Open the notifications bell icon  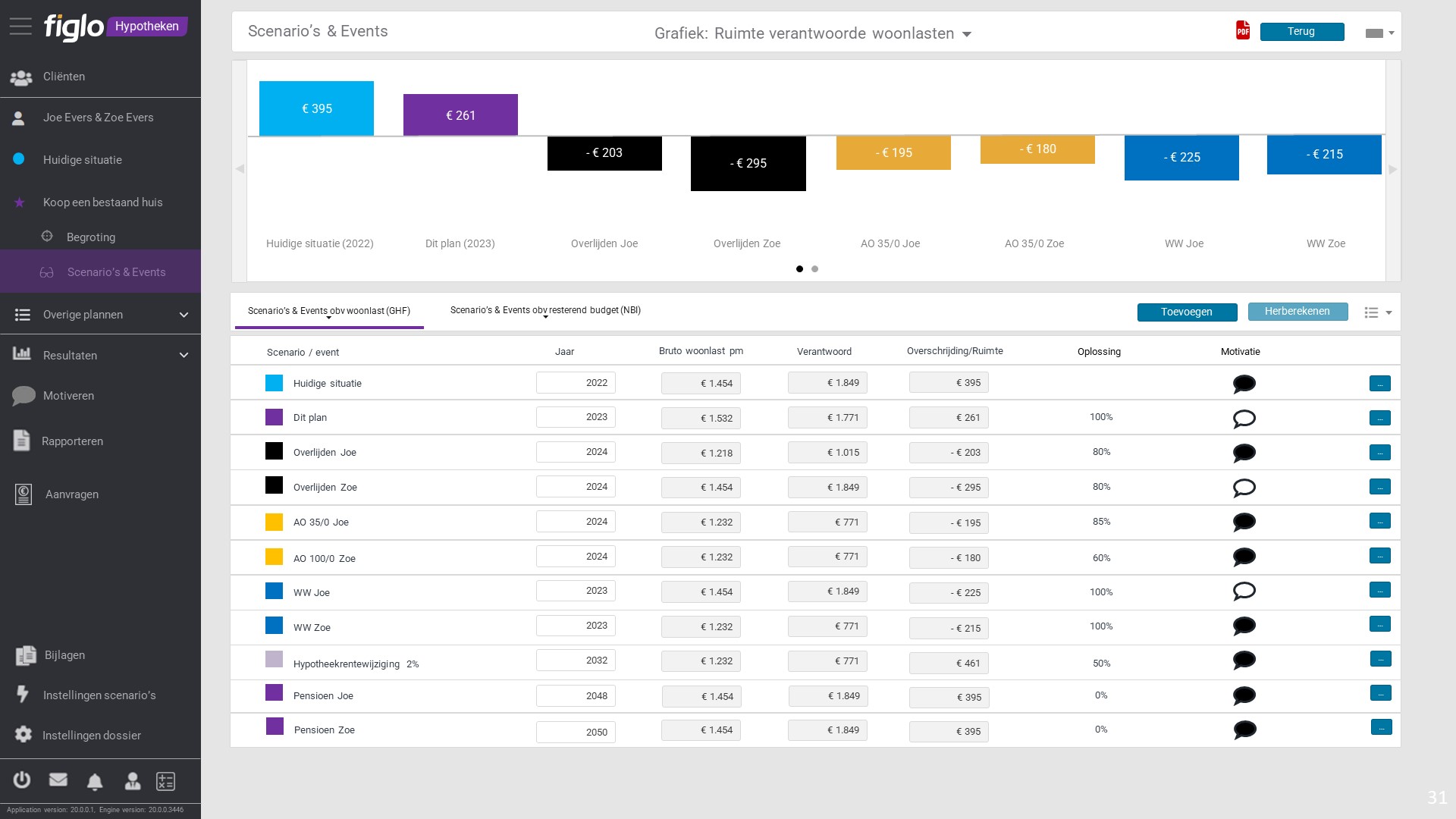click(95, 781)
